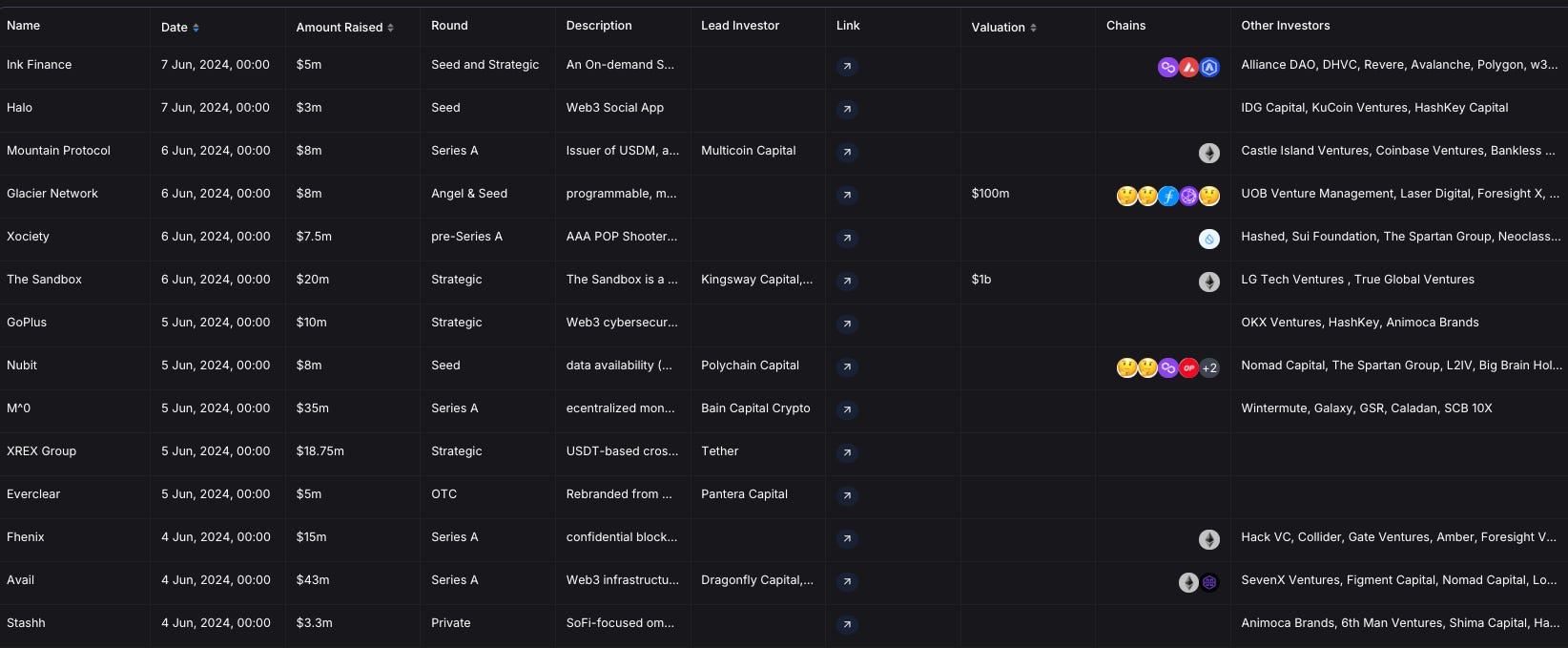Click the pre-Series A round cell
1568x648 pixels.
[466, 237]
